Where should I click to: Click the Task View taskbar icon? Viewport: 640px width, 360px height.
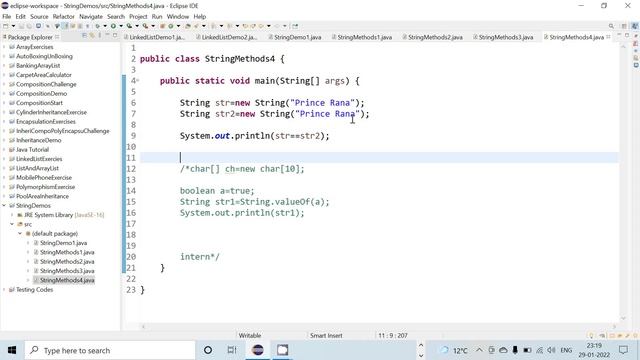[232, 350]
